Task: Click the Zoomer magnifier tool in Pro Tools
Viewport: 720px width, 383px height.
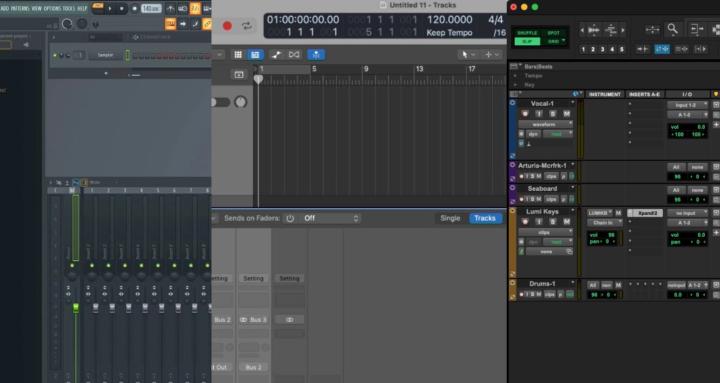Action: tap(673, 30)
